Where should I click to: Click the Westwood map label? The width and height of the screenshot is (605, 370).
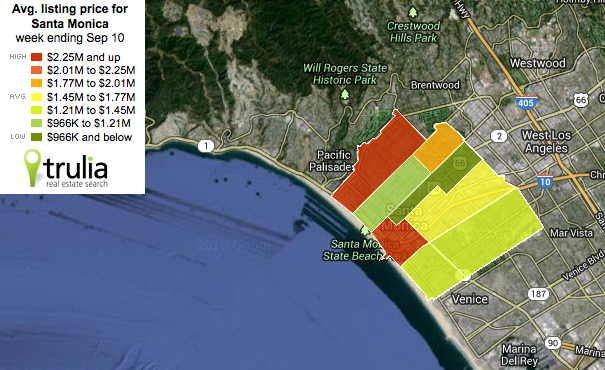[x=538, y=63]
